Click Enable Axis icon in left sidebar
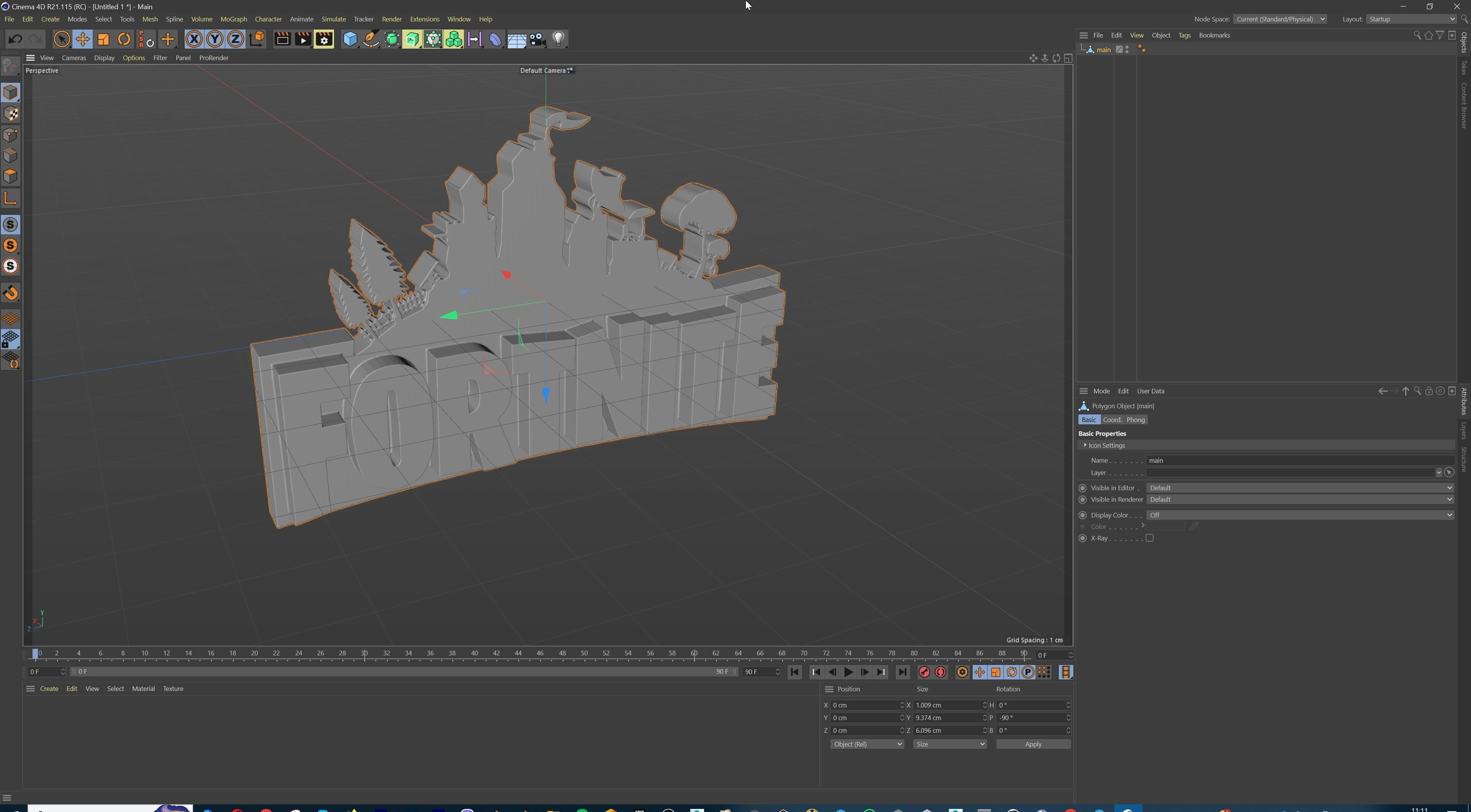 pos(11,198)
